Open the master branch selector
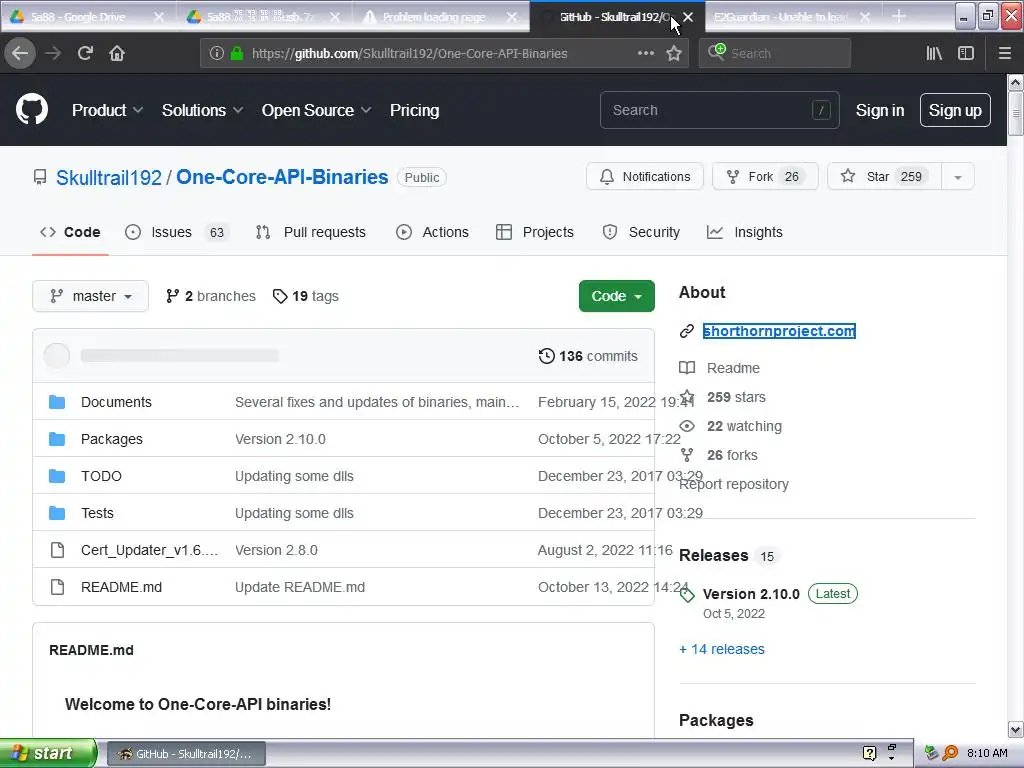Viewport: 1024px width, 768px height. tap(91, 296)
